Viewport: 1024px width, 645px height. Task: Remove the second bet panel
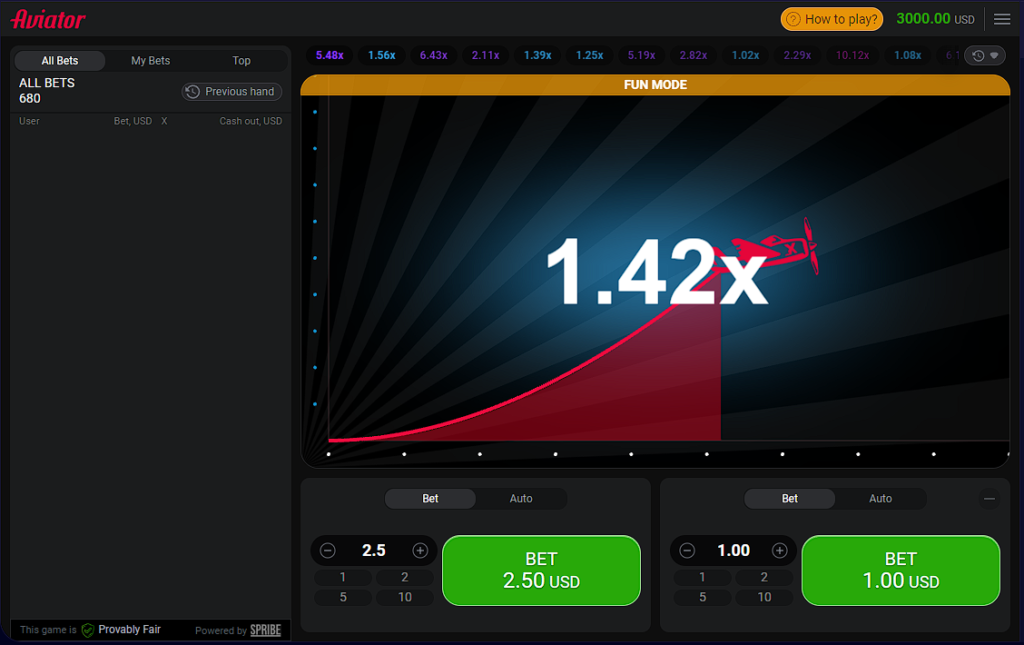pyautogui.click(x=989, y=498)
